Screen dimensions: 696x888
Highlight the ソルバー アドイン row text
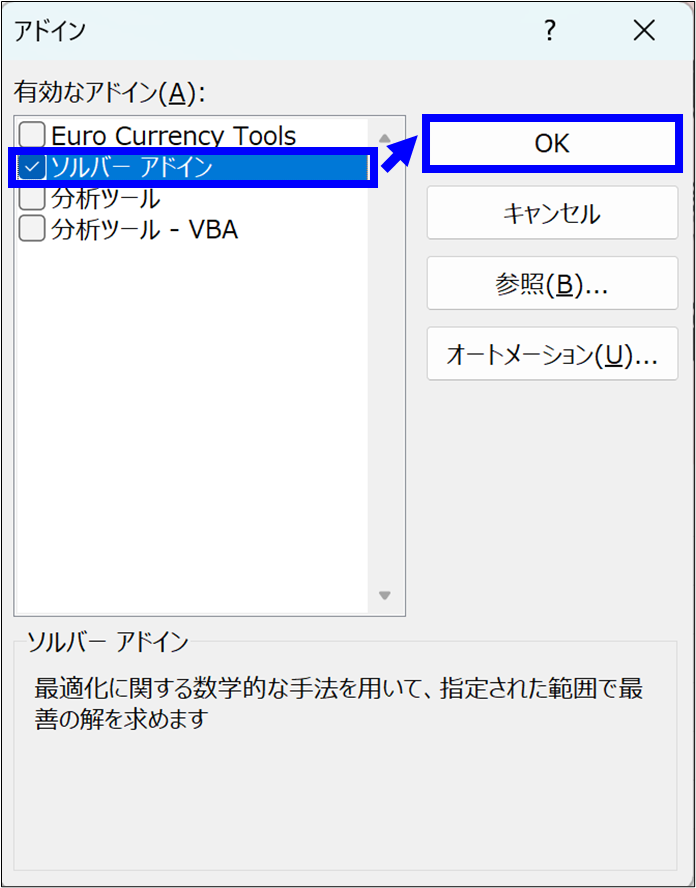pos(132,167)
